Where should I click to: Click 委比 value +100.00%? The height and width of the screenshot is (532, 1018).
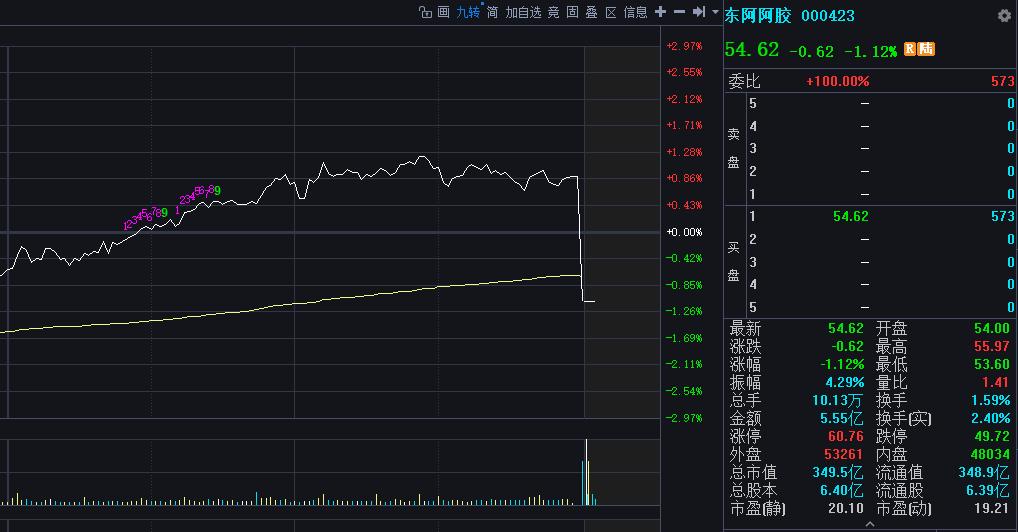click(838, 81)
